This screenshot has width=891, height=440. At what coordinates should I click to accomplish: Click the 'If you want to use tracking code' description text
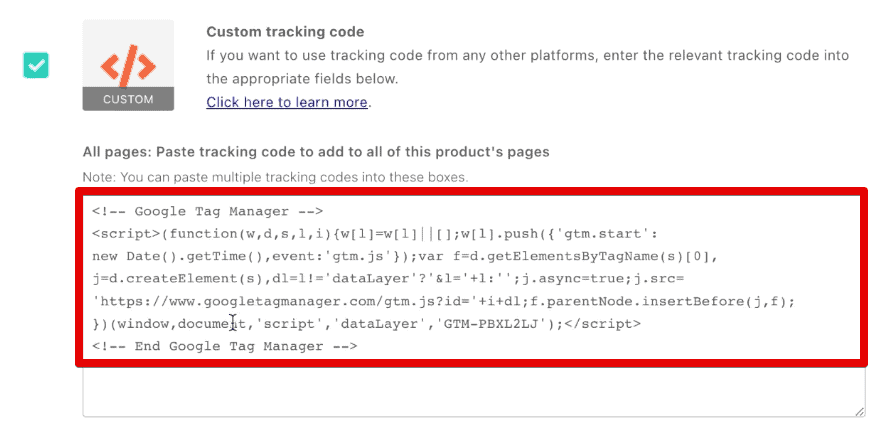point(527,67)
